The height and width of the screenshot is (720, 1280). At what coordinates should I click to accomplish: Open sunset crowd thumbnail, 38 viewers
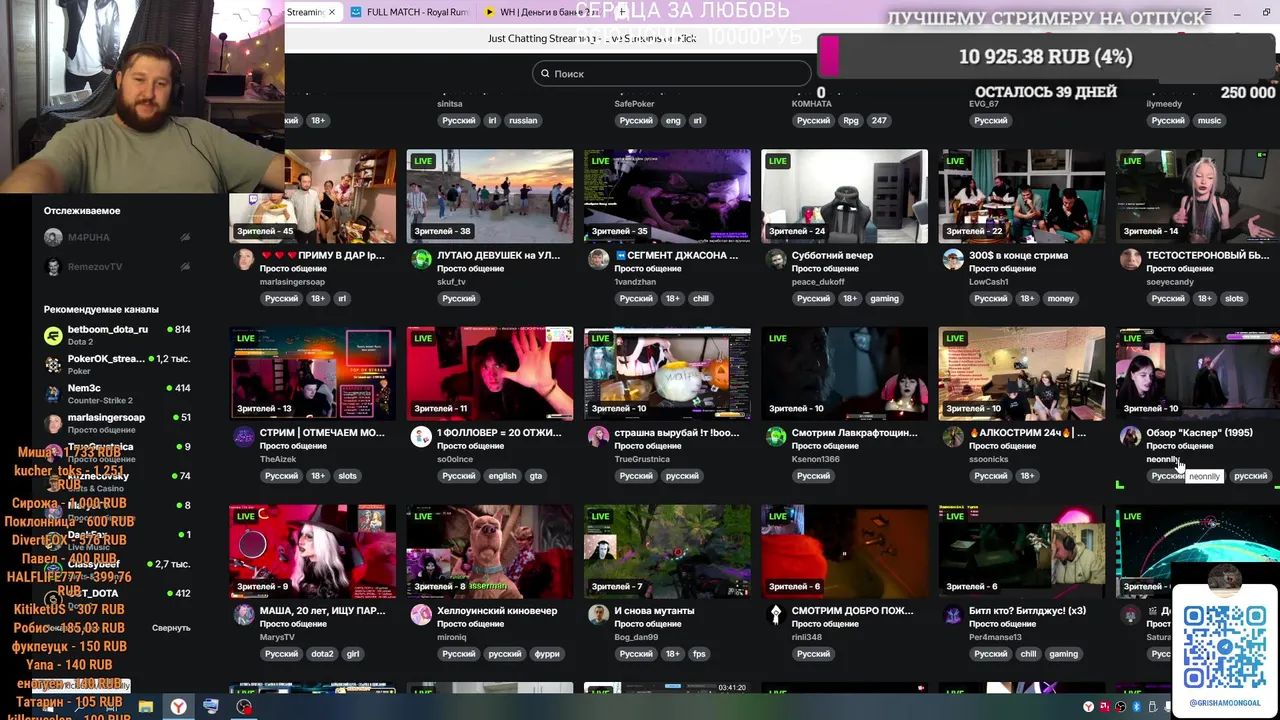490,196
